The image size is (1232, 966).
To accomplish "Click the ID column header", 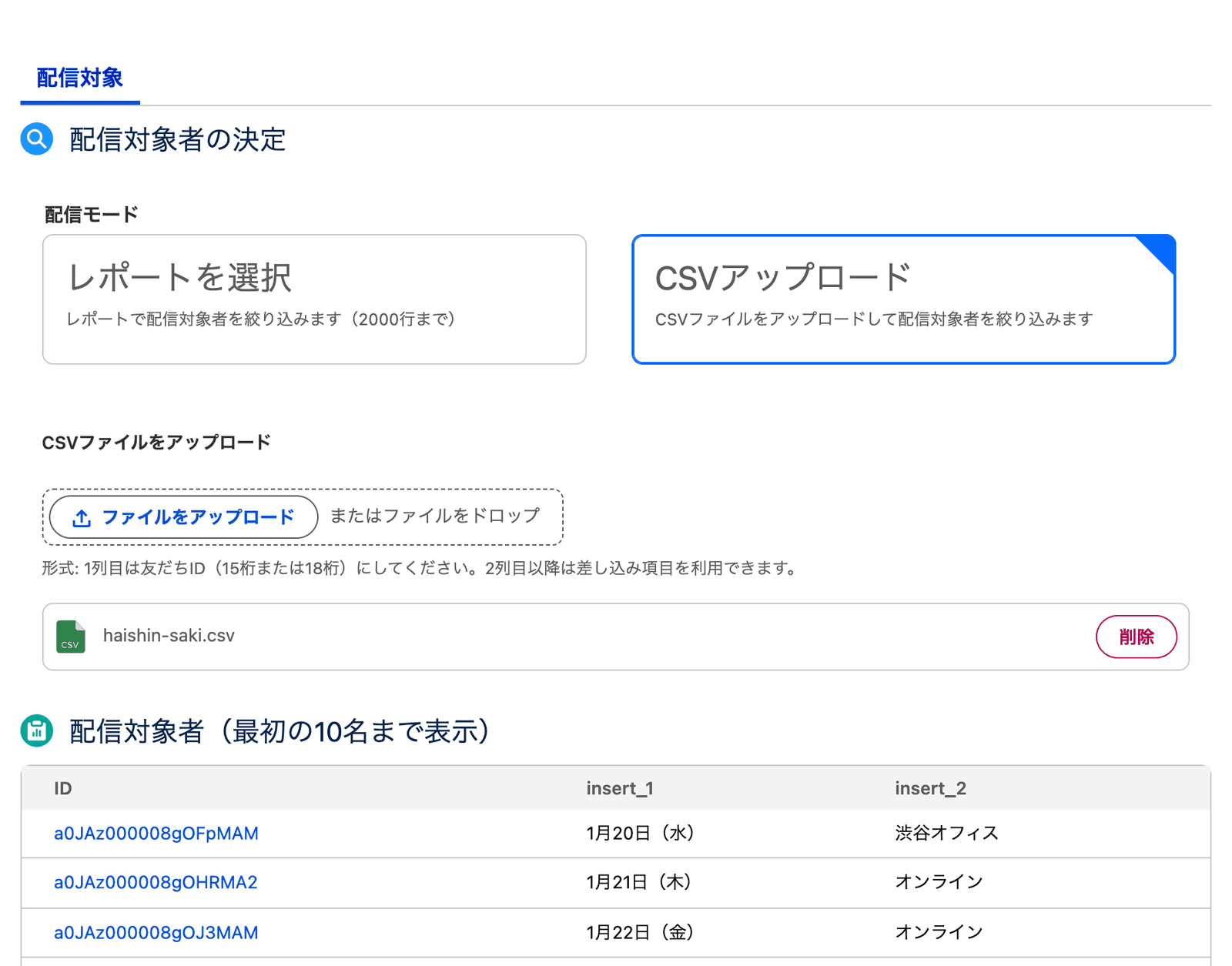I will 63,788.
